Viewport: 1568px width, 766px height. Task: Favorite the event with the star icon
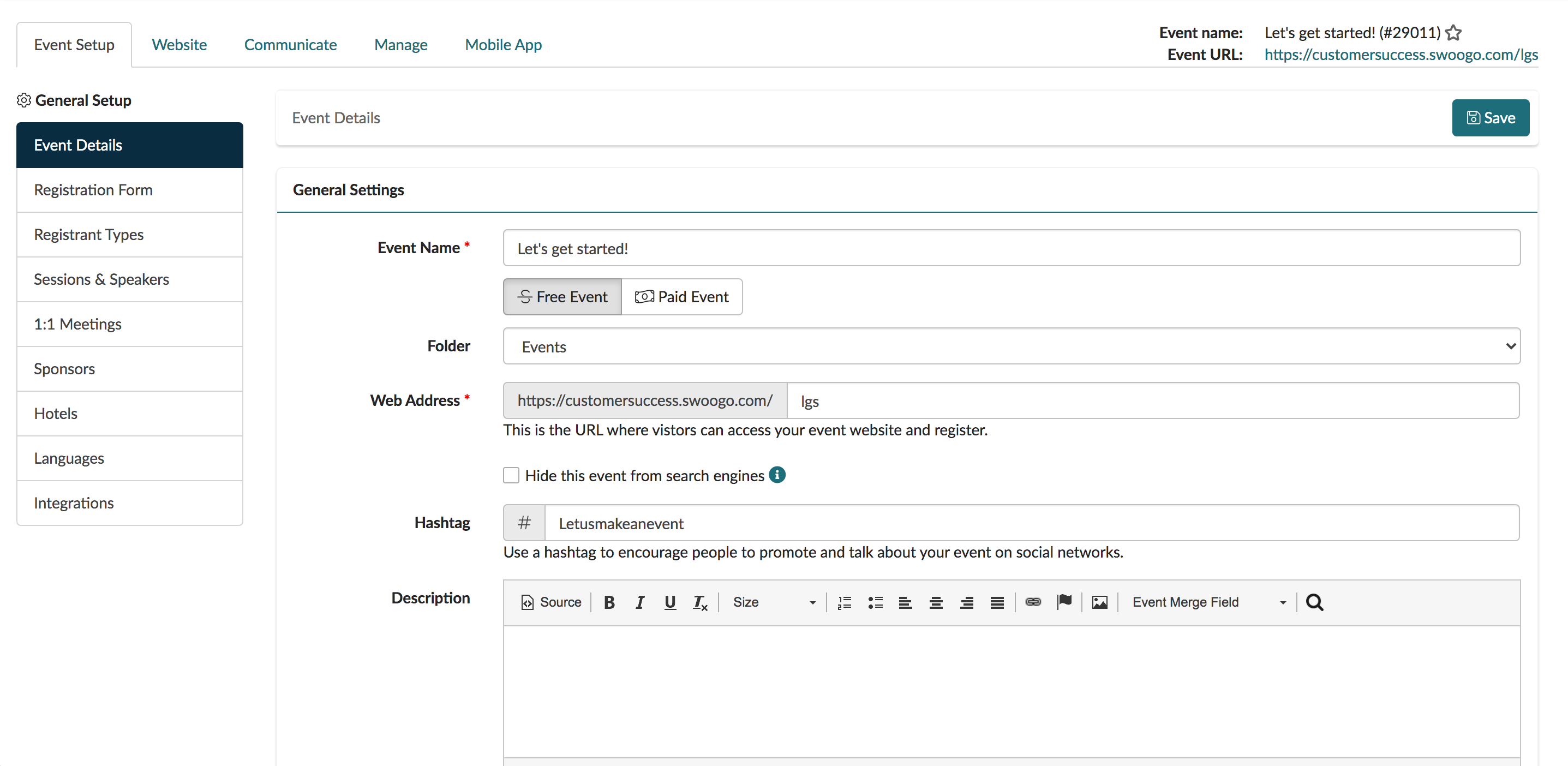coord(1453,32)
